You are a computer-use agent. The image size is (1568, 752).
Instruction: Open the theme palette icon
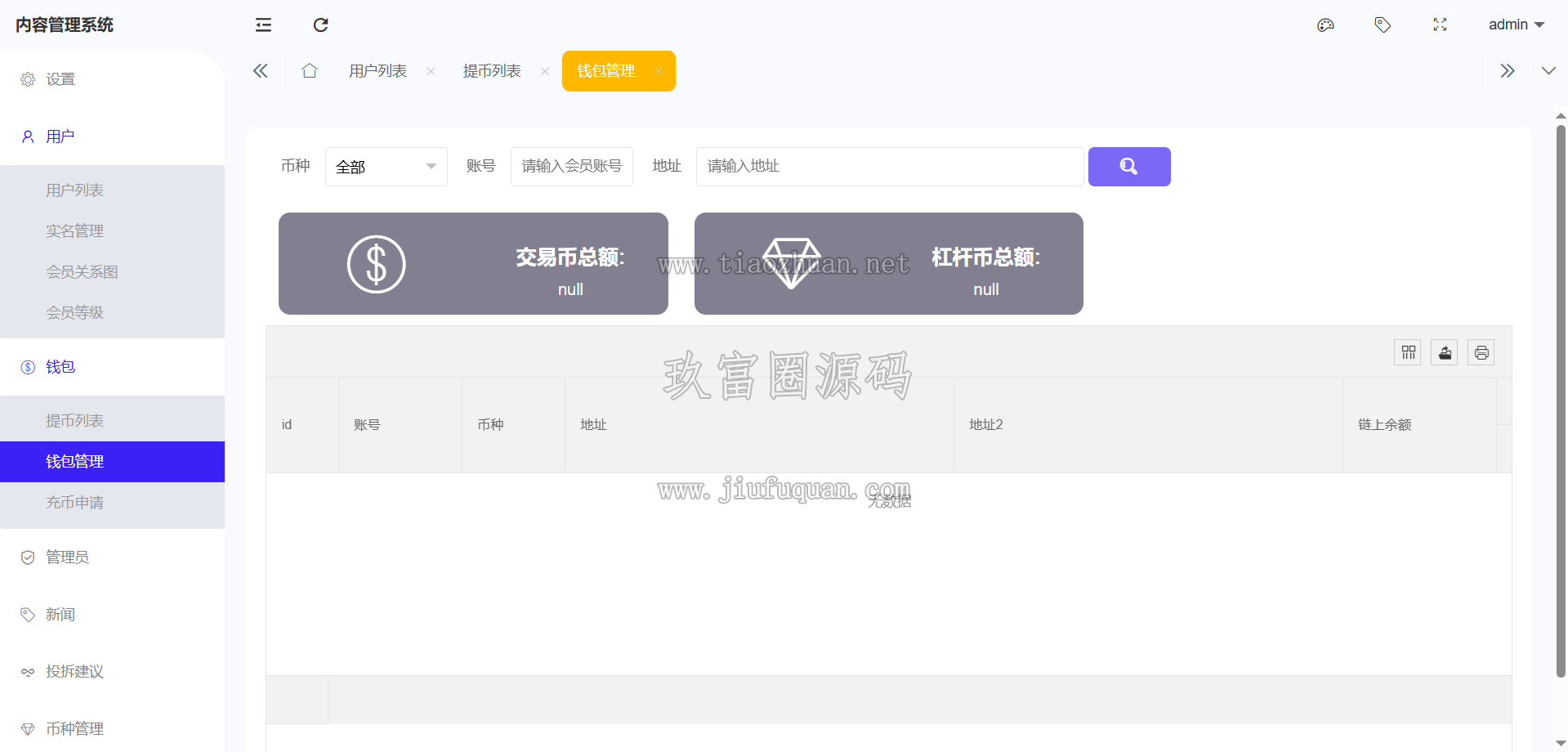pos(1325,25)
